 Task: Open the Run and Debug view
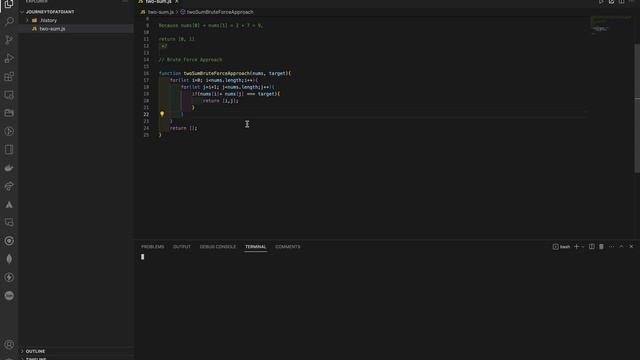(9, 58)
